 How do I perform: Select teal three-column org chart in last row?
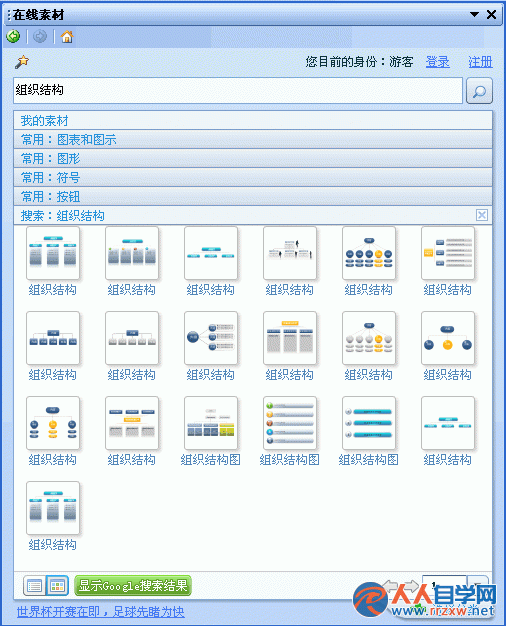click(53, 508)
